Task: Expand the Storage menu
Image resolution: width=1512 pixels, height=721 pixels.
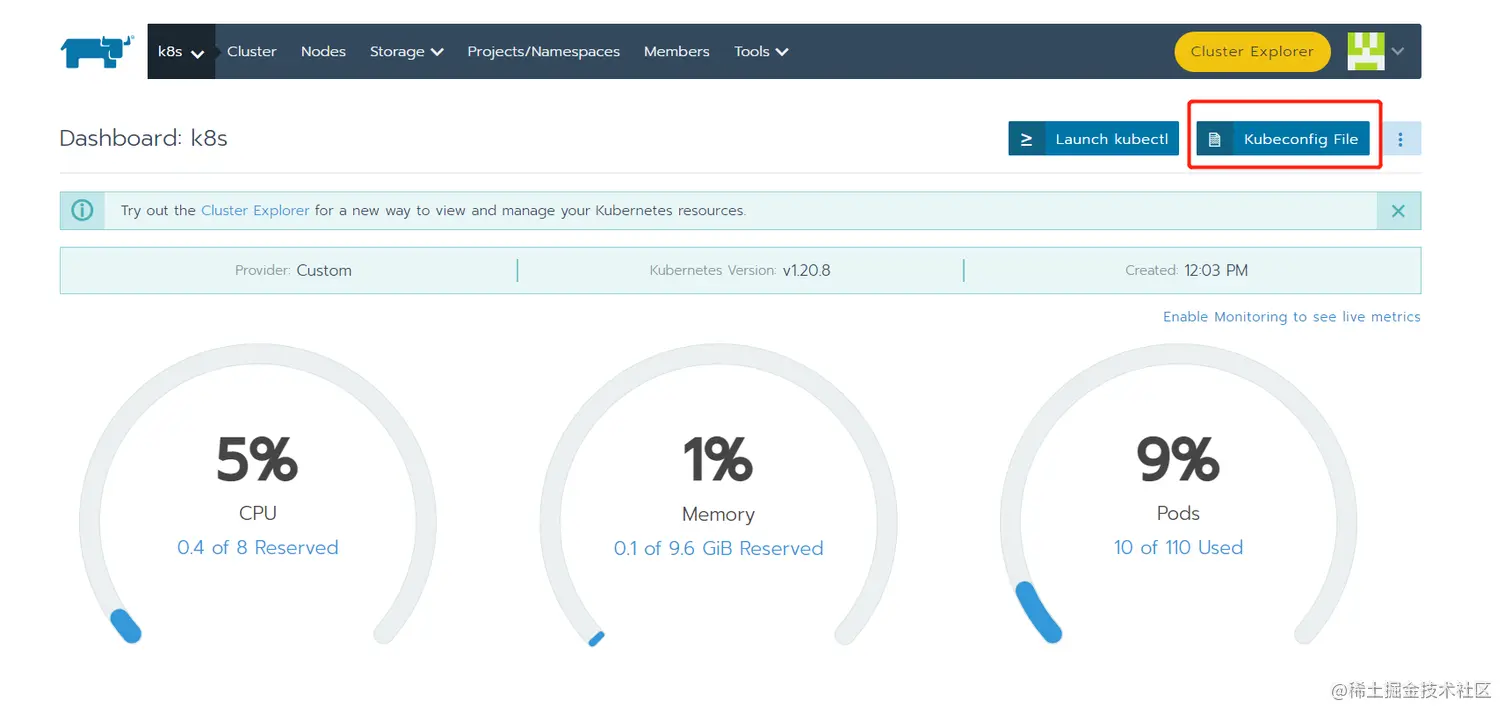Action: pos(406,52)
